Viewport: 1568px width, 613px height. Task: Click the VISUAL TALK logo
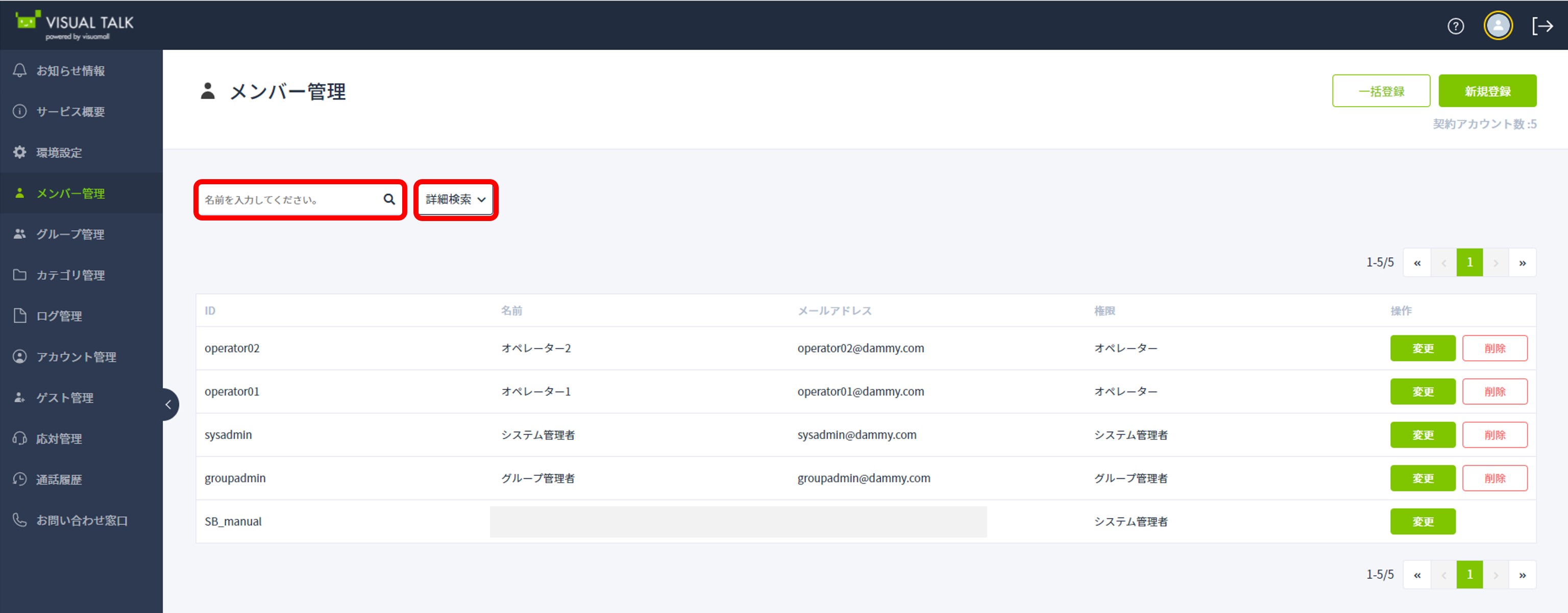[x=75, y=24]
